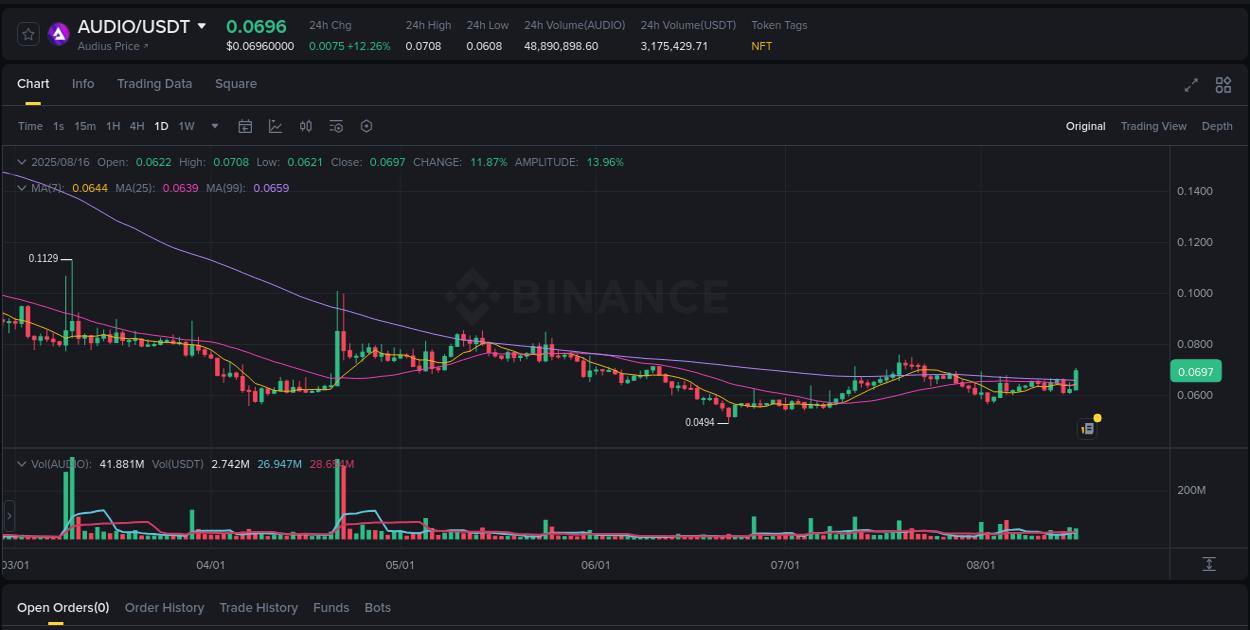1250x630 pixels.
Task: Toggle AUDIO/USDT as a favorite with the star
Action: coord(28,33)
